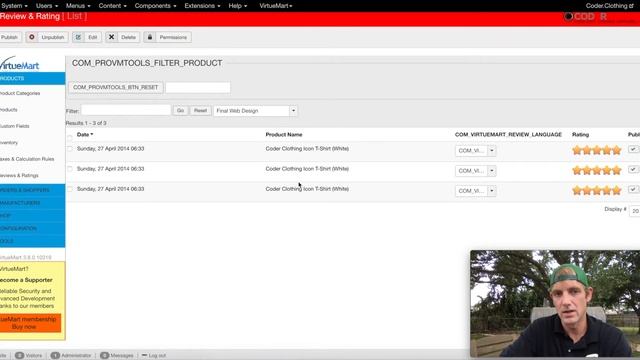This screenshot has width=640, height=360.
Task: Click the Edit pencil icon in the toolbar
Action: (78, 37)
